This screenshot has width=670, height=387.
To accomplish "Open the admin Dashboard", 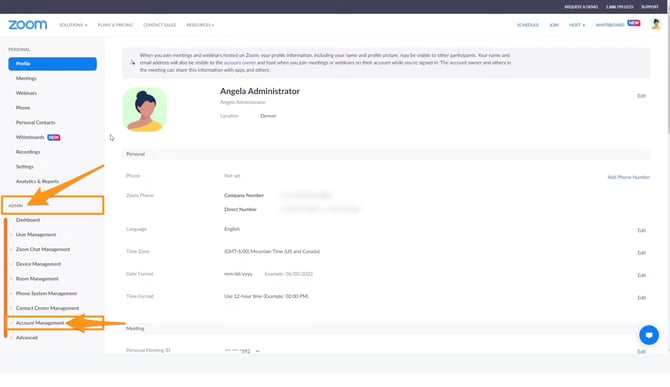I will tap(28, 220).
